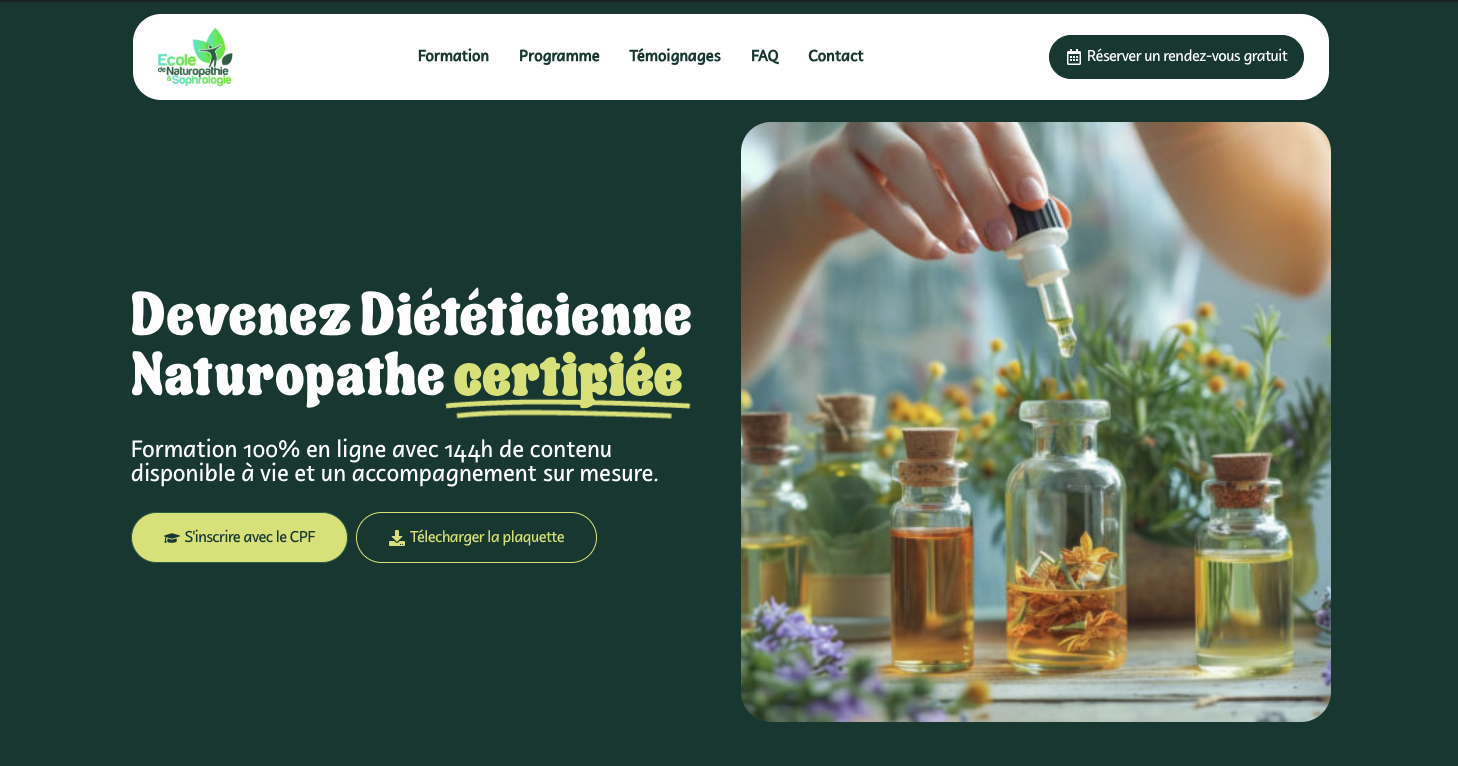
Task: Click the download icon beside Télecharger la plaquette
Action: (x=397, y=538)
